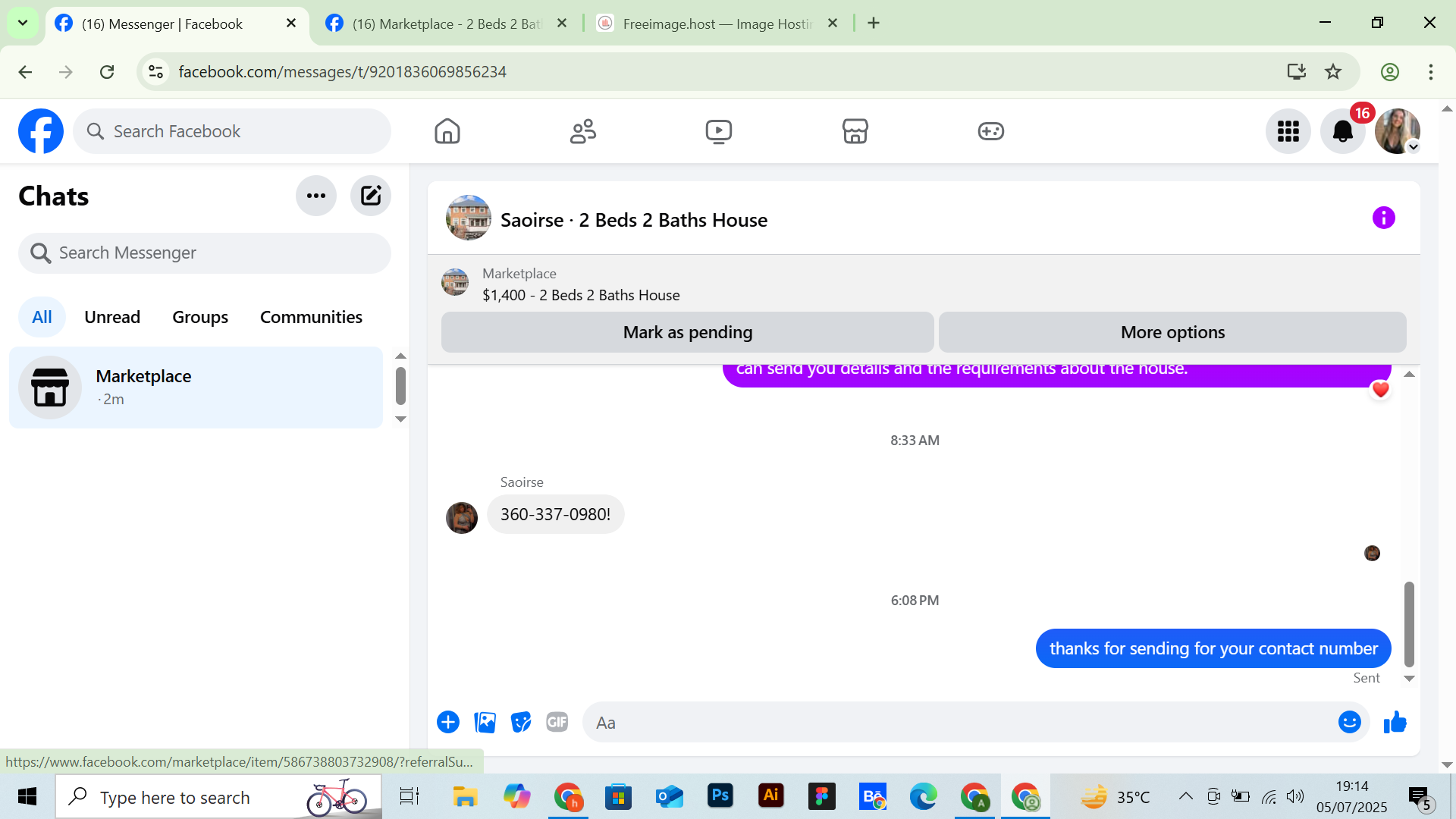This screenshot has width=1456, height=819.
Task: Choose a GIF button
Action: pos(557,723)
